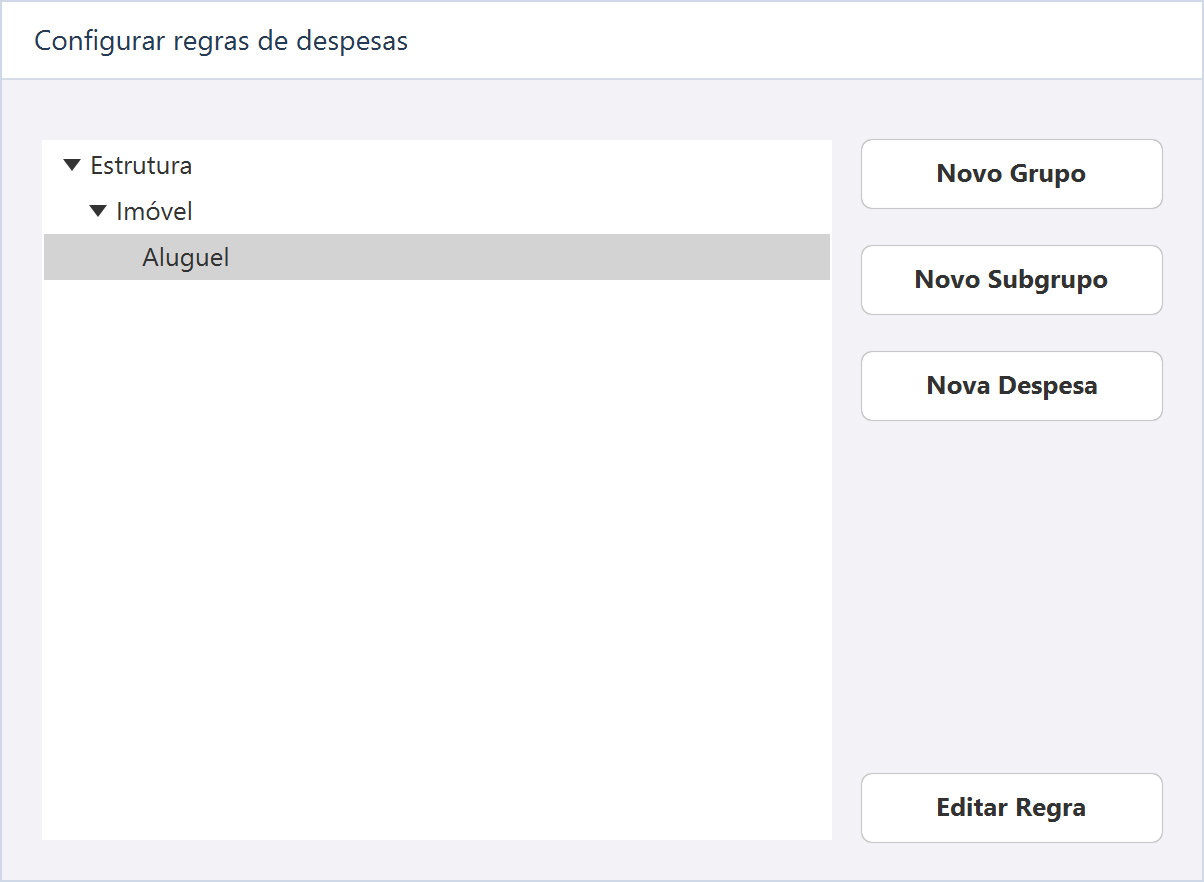Select the Aluguel tree item
This screenshot has height=882, width=1204.
point(437,257)
